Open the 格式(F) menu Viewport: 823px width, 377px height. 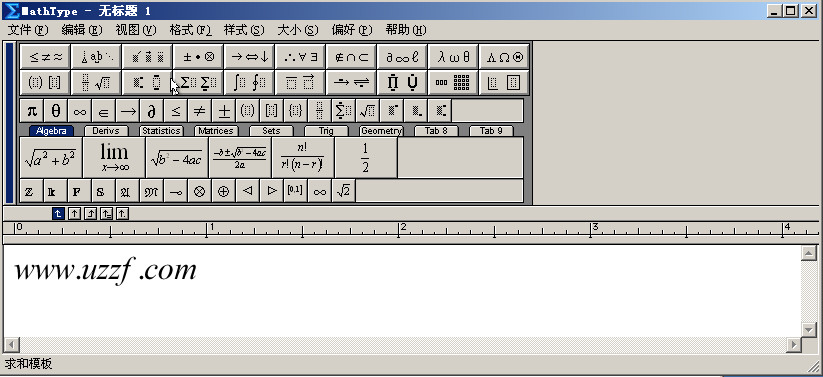(x=191, y=30)
